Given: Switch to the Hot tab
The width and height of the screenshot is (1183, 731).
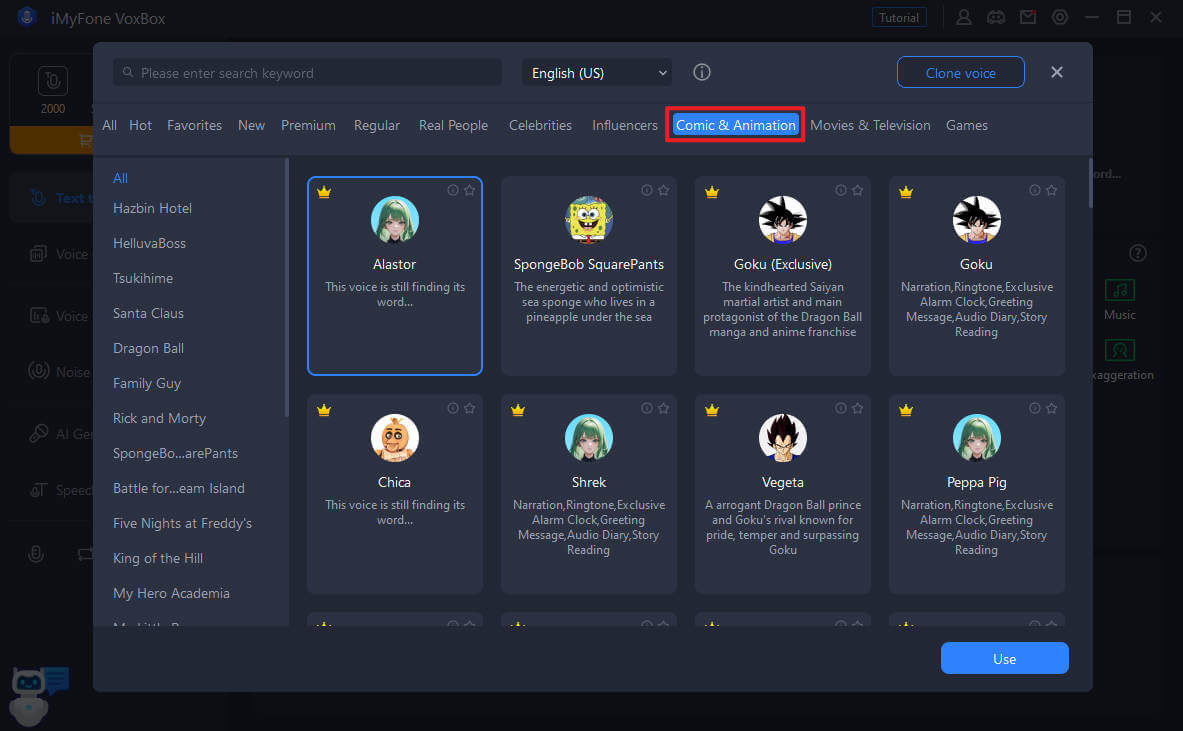Looking at the screenshot, I should click(x=140, y=125).
